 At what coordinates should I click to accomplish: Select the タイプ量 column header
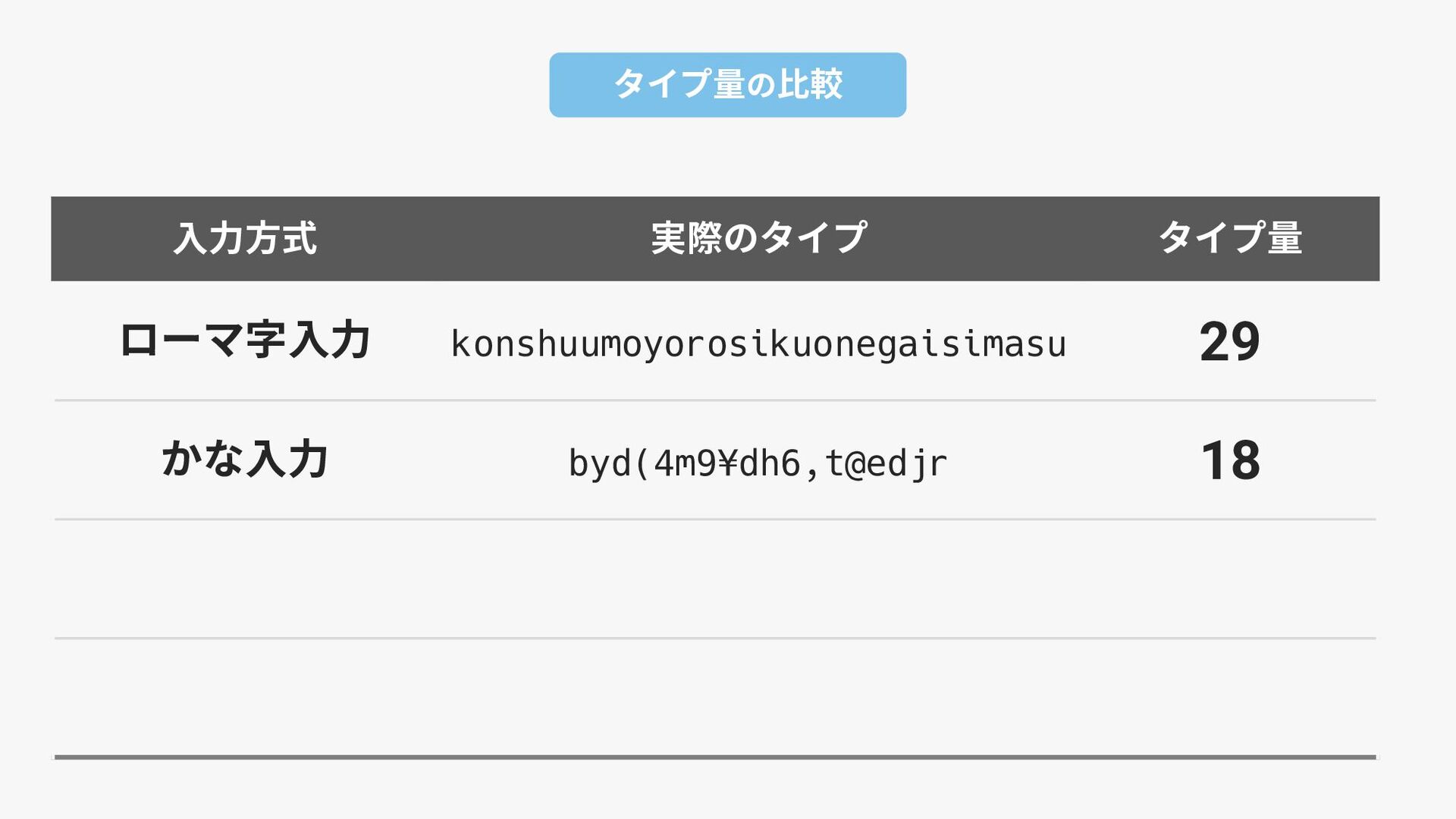[1230, 238]
